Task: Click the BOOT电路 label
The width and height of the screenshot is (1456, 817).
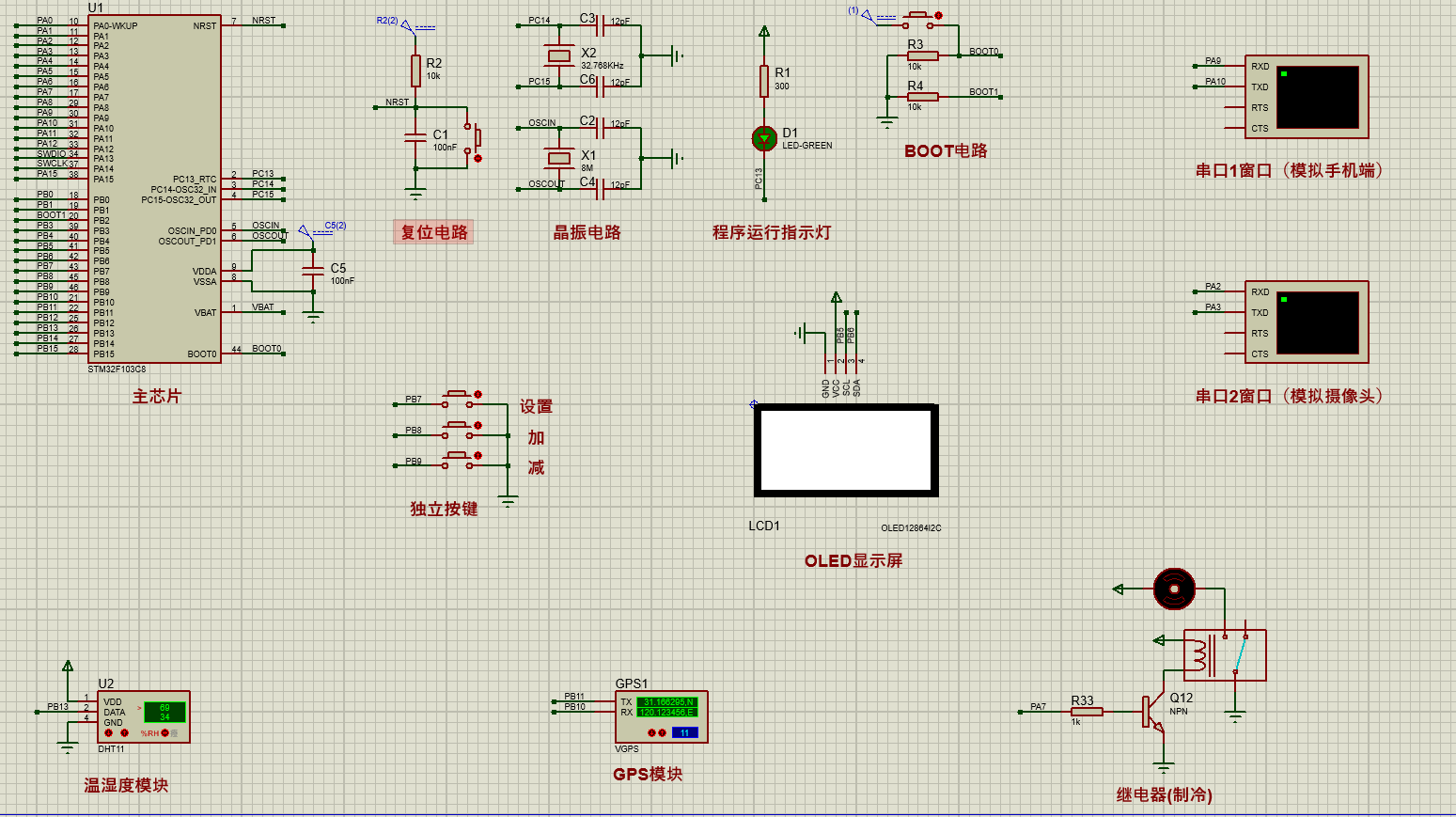Action: 946,150
